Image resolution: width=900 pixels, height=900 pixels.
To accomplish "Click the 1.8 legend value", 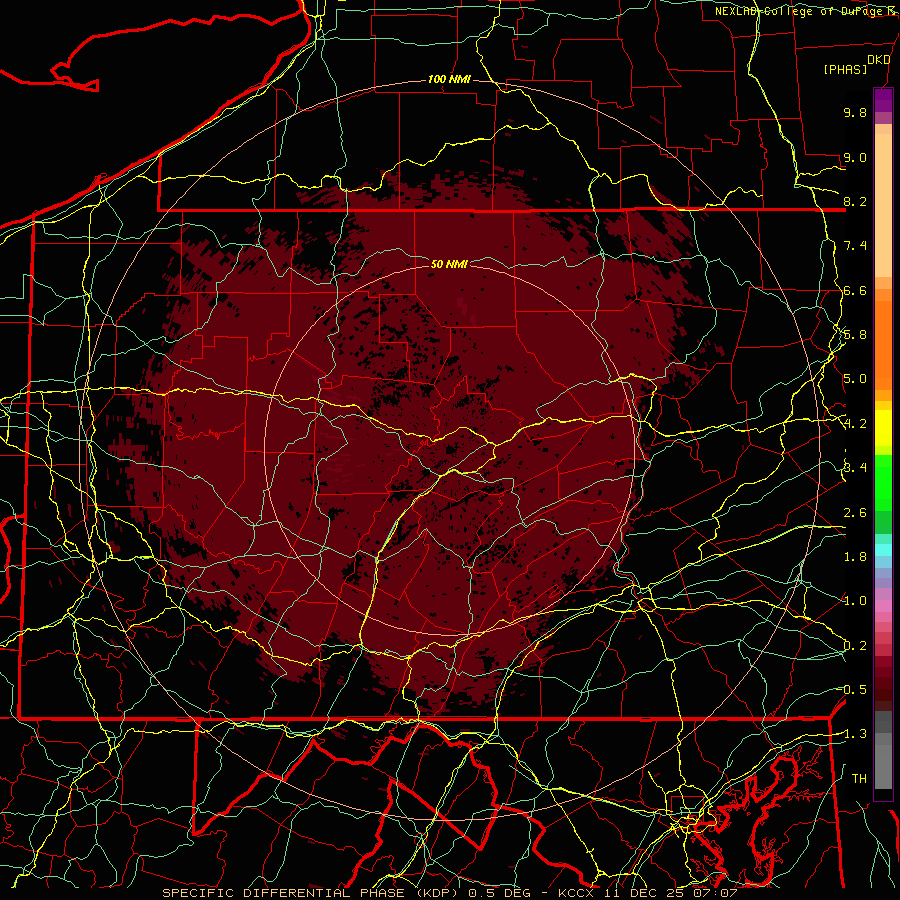I will click(x=855, y=557).
